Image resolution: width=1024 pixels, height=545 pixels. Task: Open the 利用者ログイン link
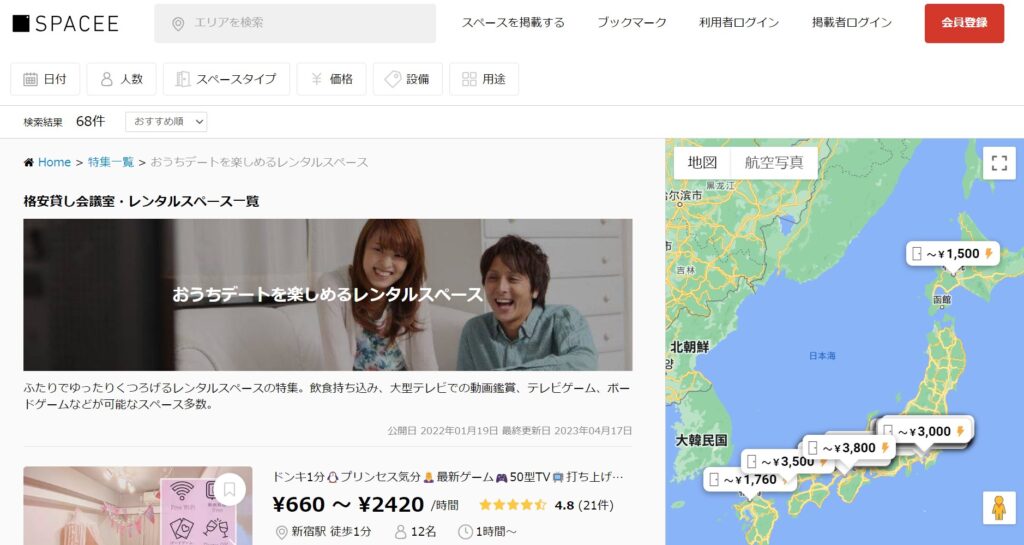739,23
